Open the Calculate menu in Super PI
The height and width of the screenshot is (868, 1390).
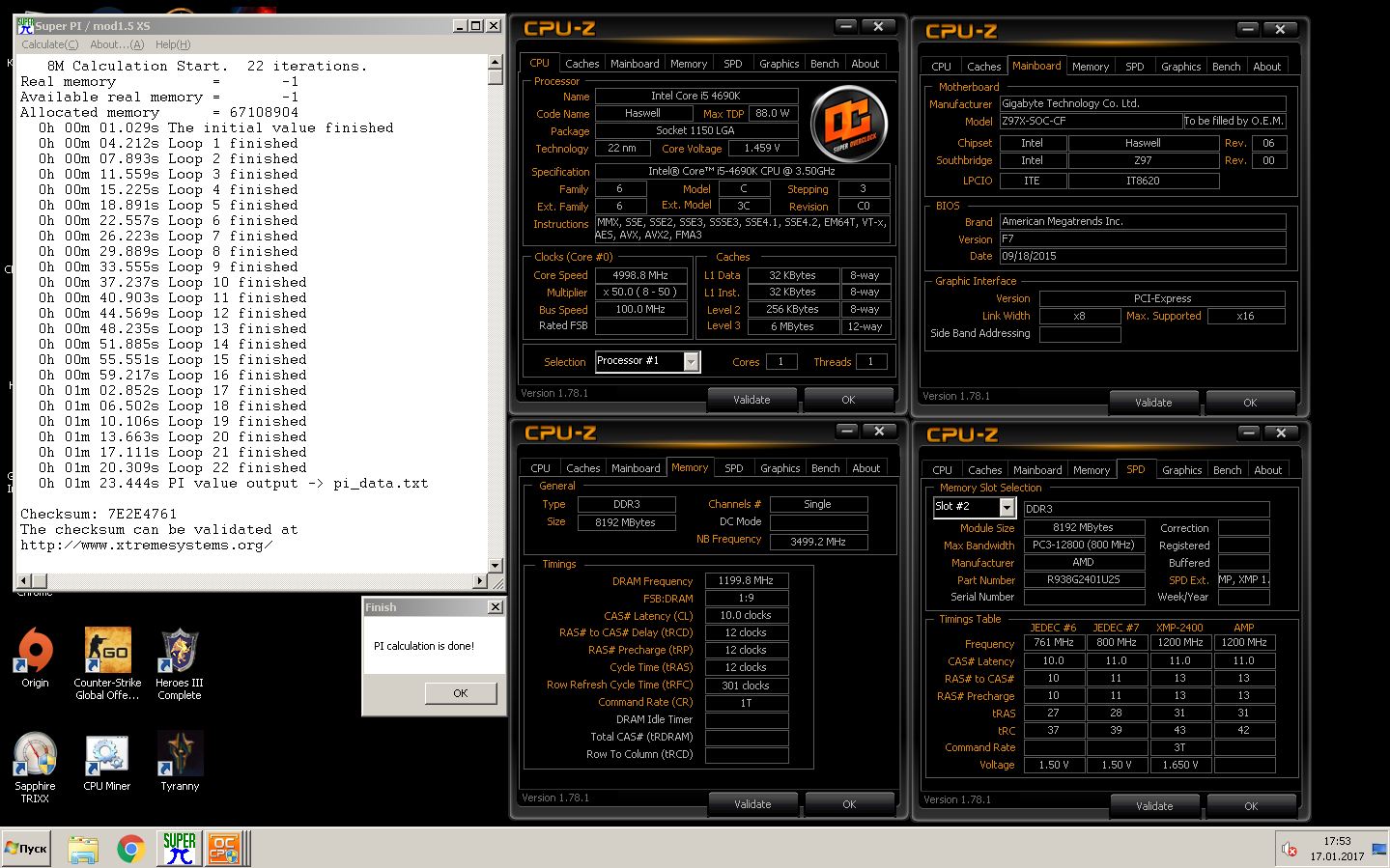(x=50, y=44)
